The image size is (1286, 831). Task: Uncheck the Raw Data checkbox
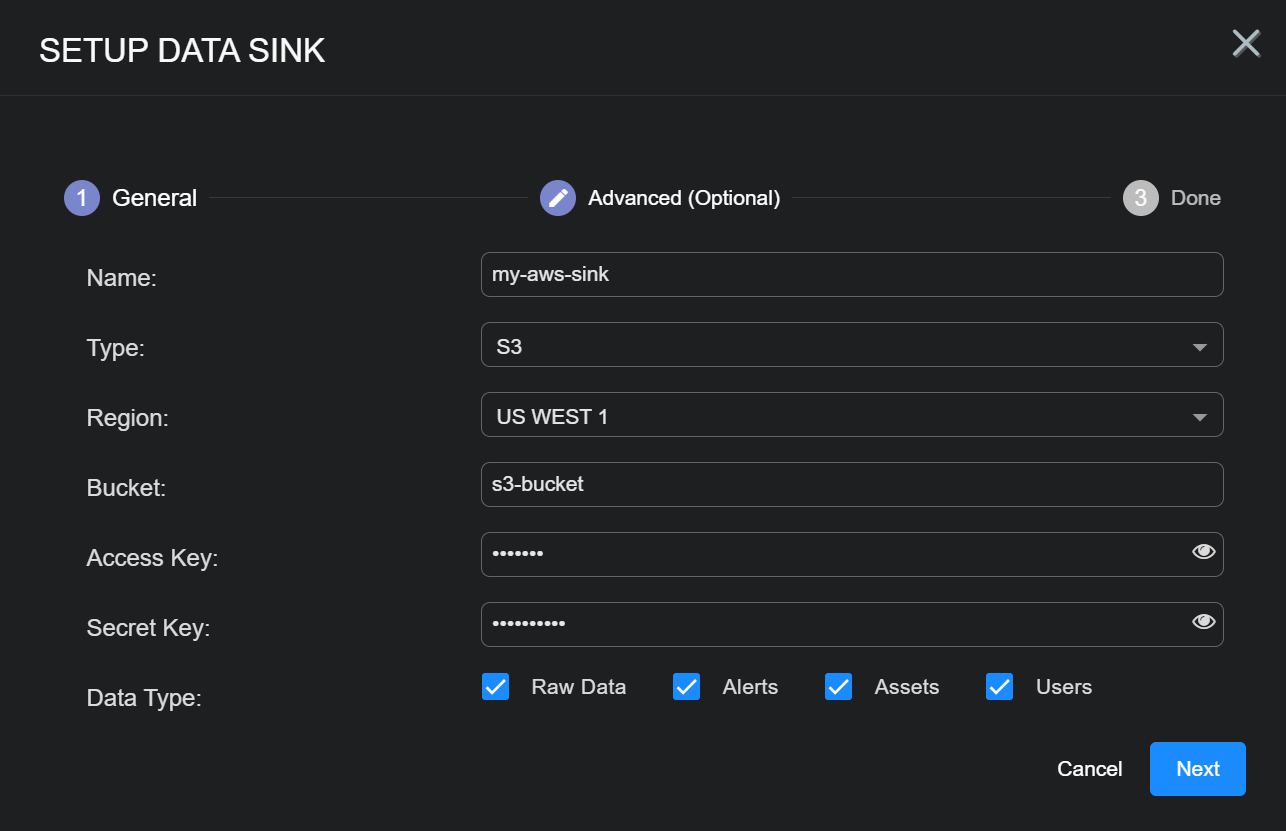[x=496, y=687]
